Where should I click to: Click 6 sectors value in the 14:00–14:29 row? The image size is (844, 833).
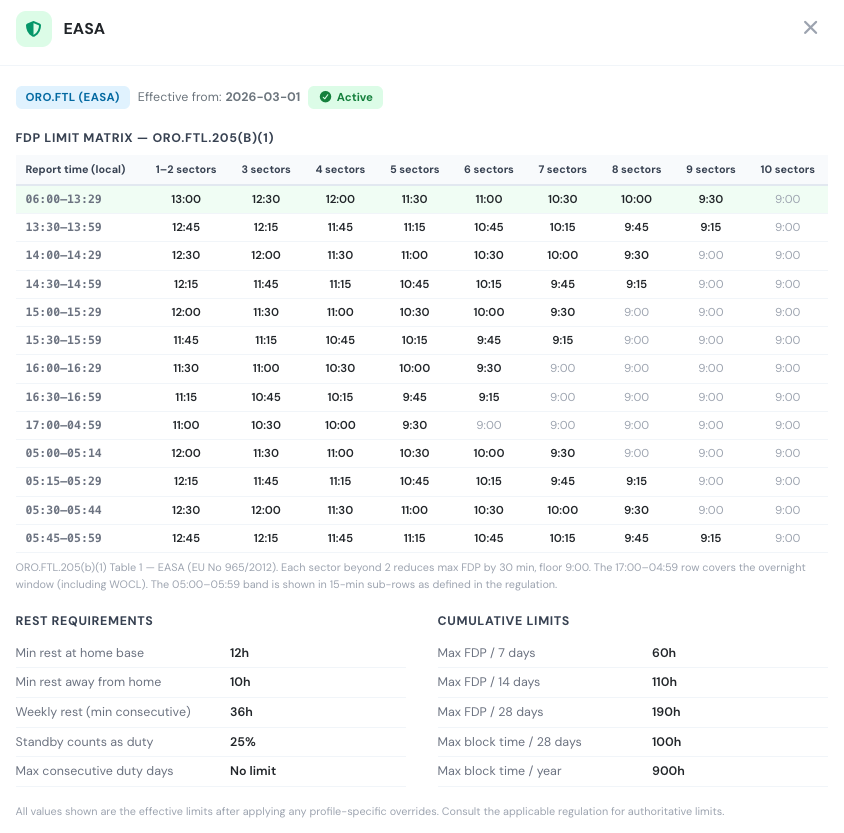point(489,256)
